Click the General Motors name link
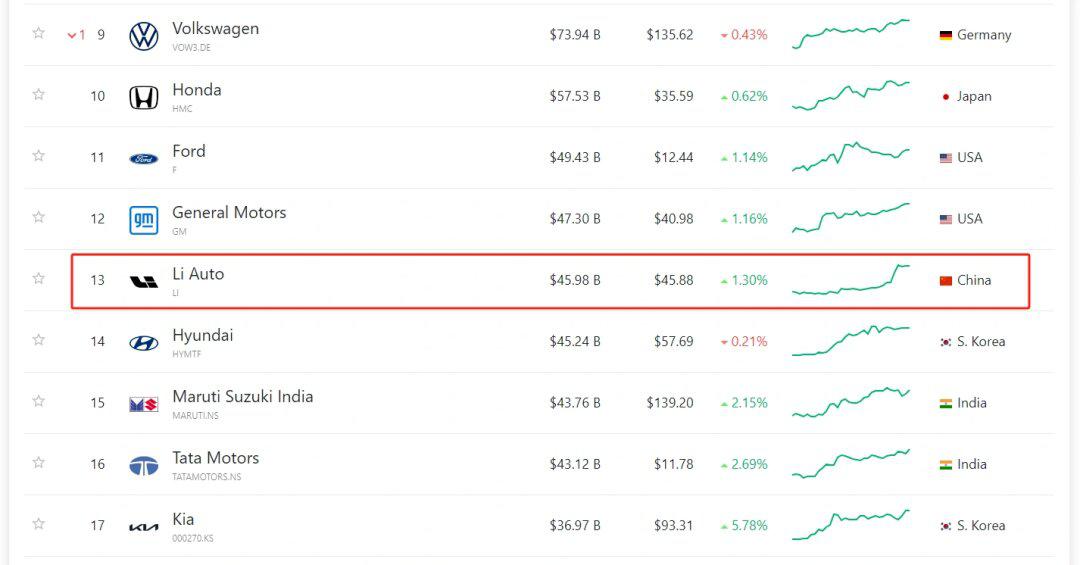 coord(229,213)
